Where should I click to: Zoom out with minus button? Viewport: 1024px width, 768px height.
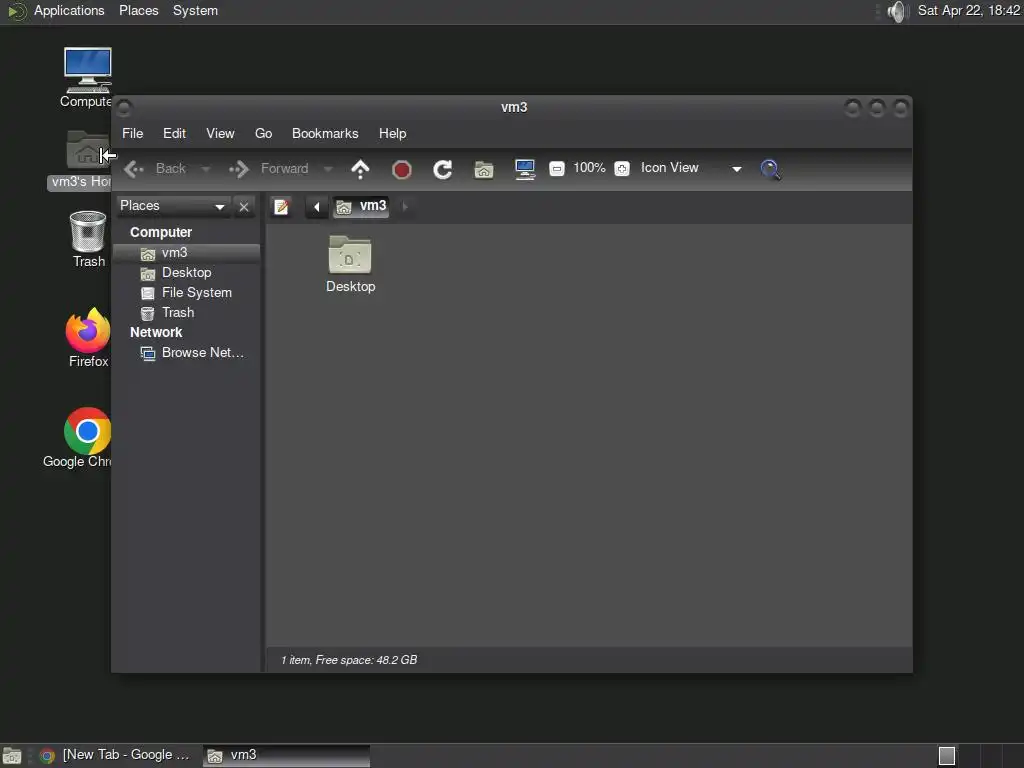pyautogui.click(x=556, y=169)
